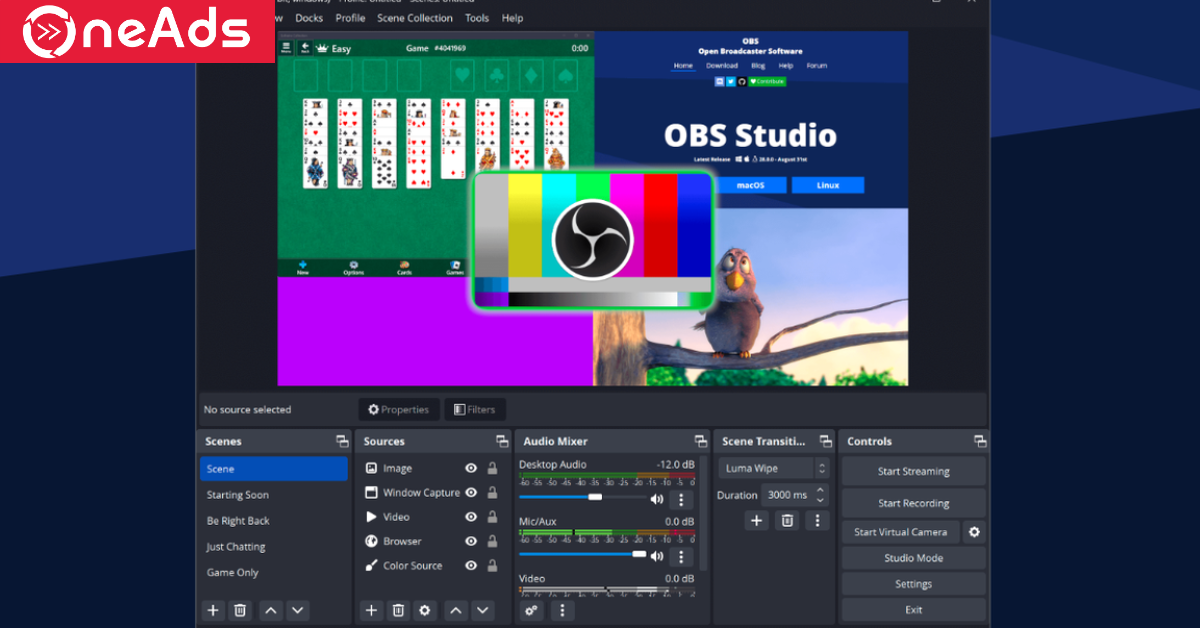Start the Virtual Camera
Image resolution: width=1200 pixels, height=628 pixels.
pyautogui.click(x=901, y=532)
